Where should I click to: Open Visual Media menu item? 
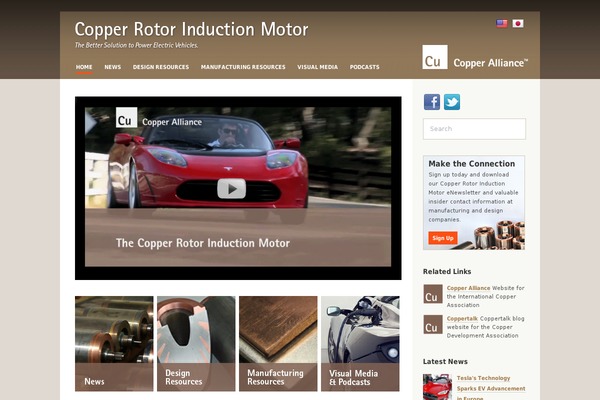(x=318, y=67)
